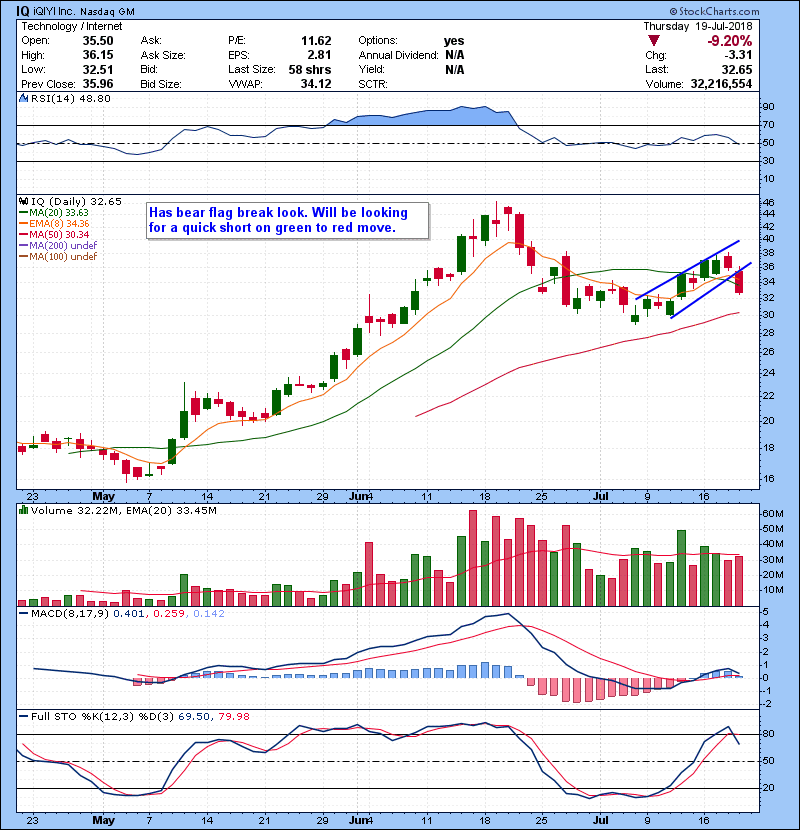Click the Chg value -3.31

738,55
